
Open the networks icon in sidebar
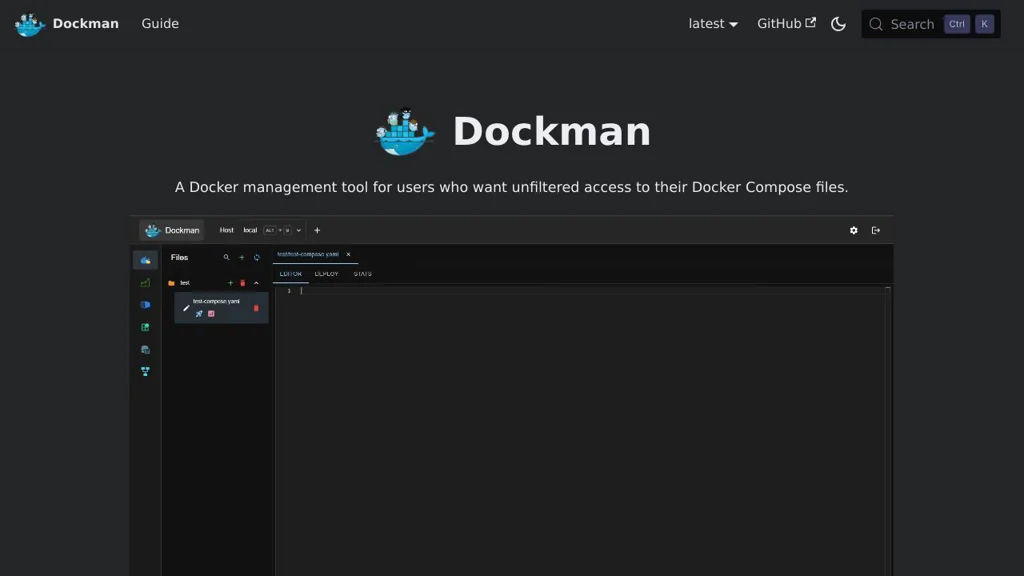pos(145,372)
